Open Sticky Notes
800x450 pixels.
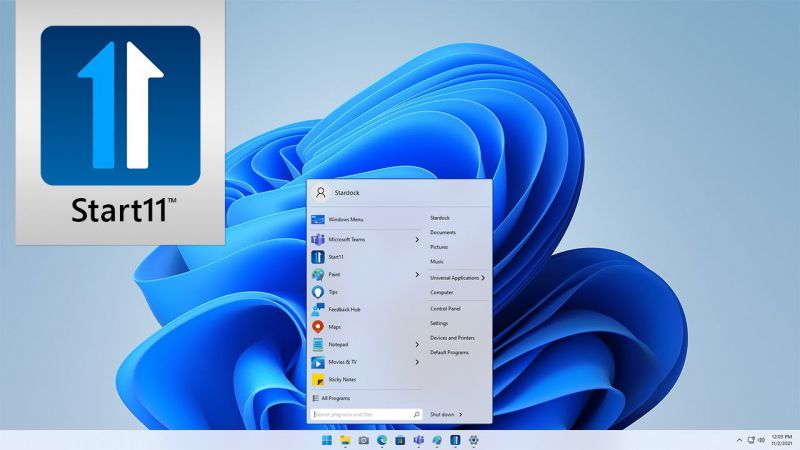tap(342, 380)
